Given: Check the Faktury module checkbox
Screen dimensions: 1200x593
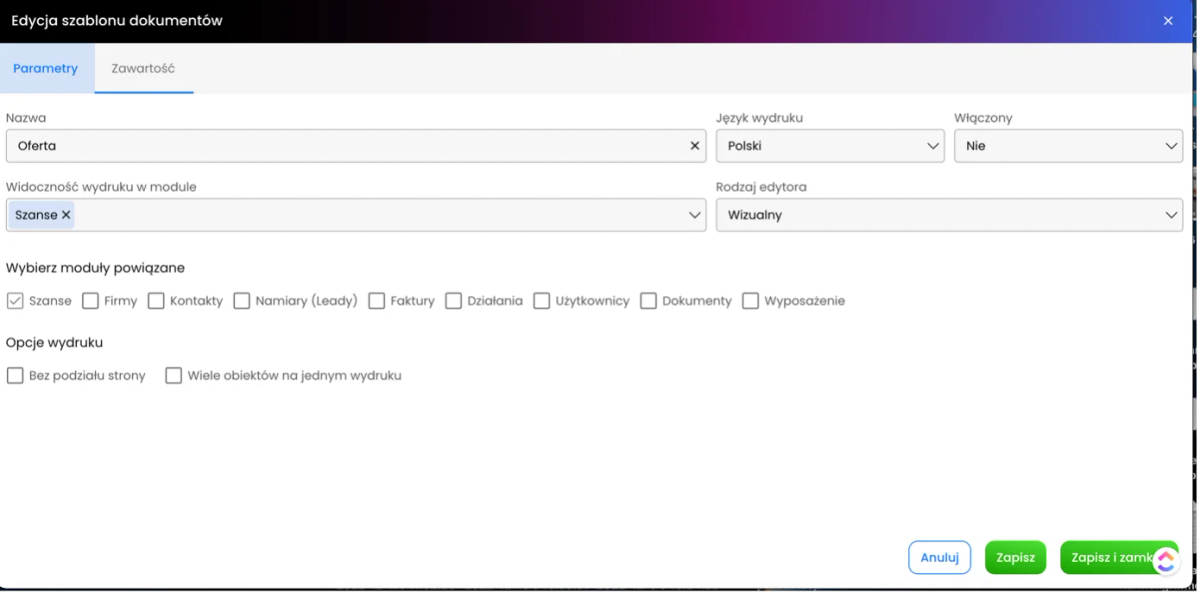Looking at the screenshot, I should click(377, 301).
